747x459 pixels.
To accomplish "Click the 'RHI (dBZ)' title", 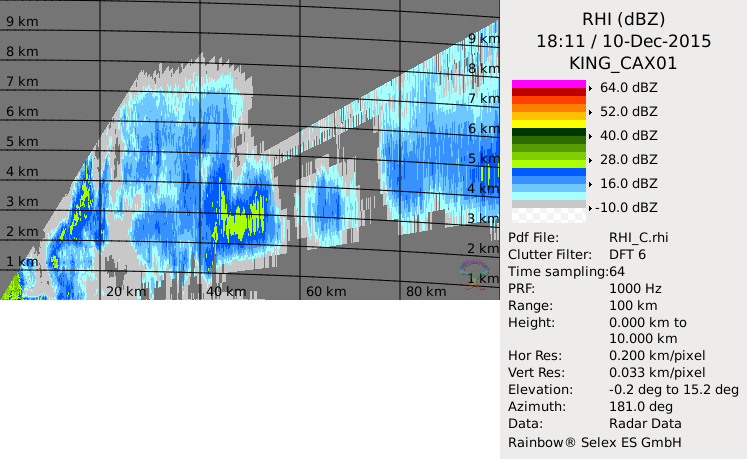I will (624, 20).
